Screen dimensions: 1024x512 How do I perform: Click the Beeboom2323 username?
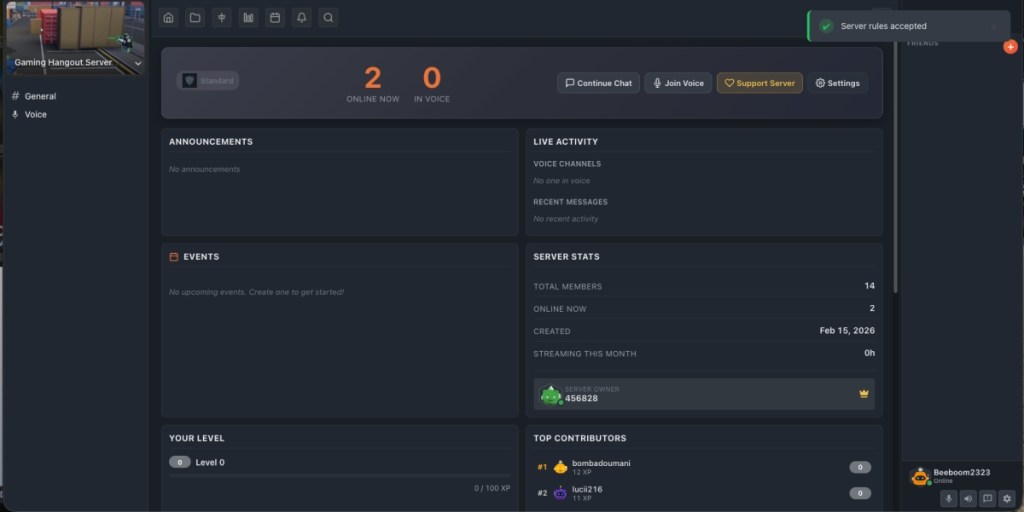click(961, 472)
